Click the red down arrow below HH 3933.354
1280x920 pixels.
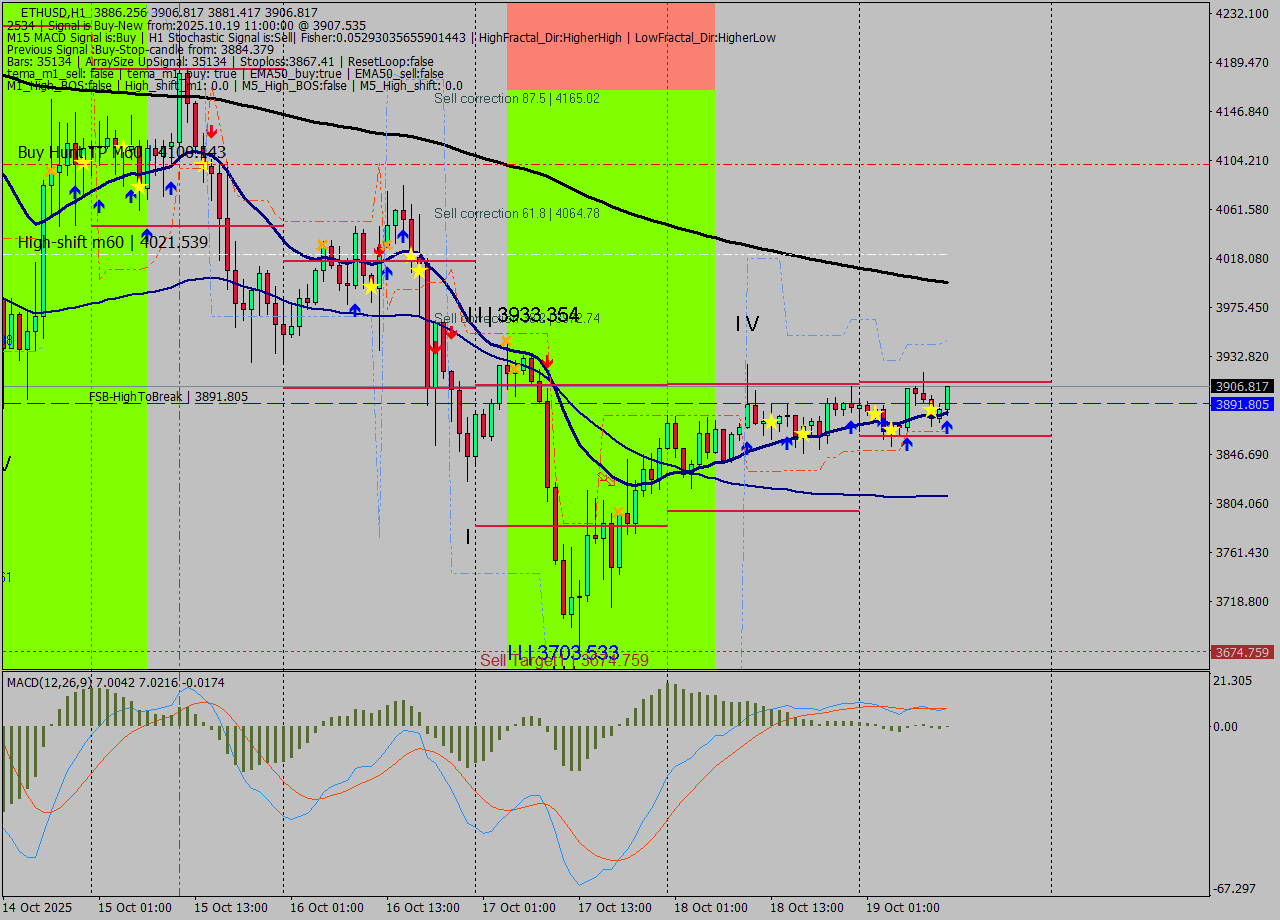547,361
